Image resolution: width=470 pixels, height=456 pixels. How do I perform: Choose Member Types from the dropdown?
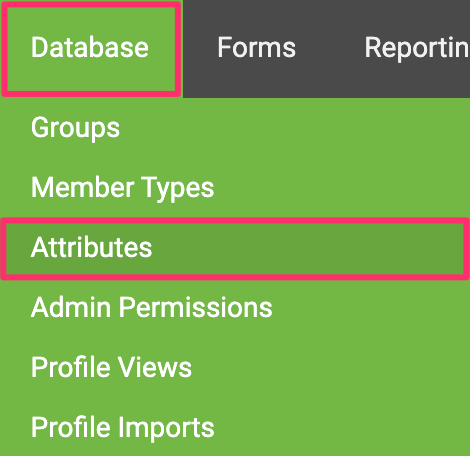click(122, 188)
